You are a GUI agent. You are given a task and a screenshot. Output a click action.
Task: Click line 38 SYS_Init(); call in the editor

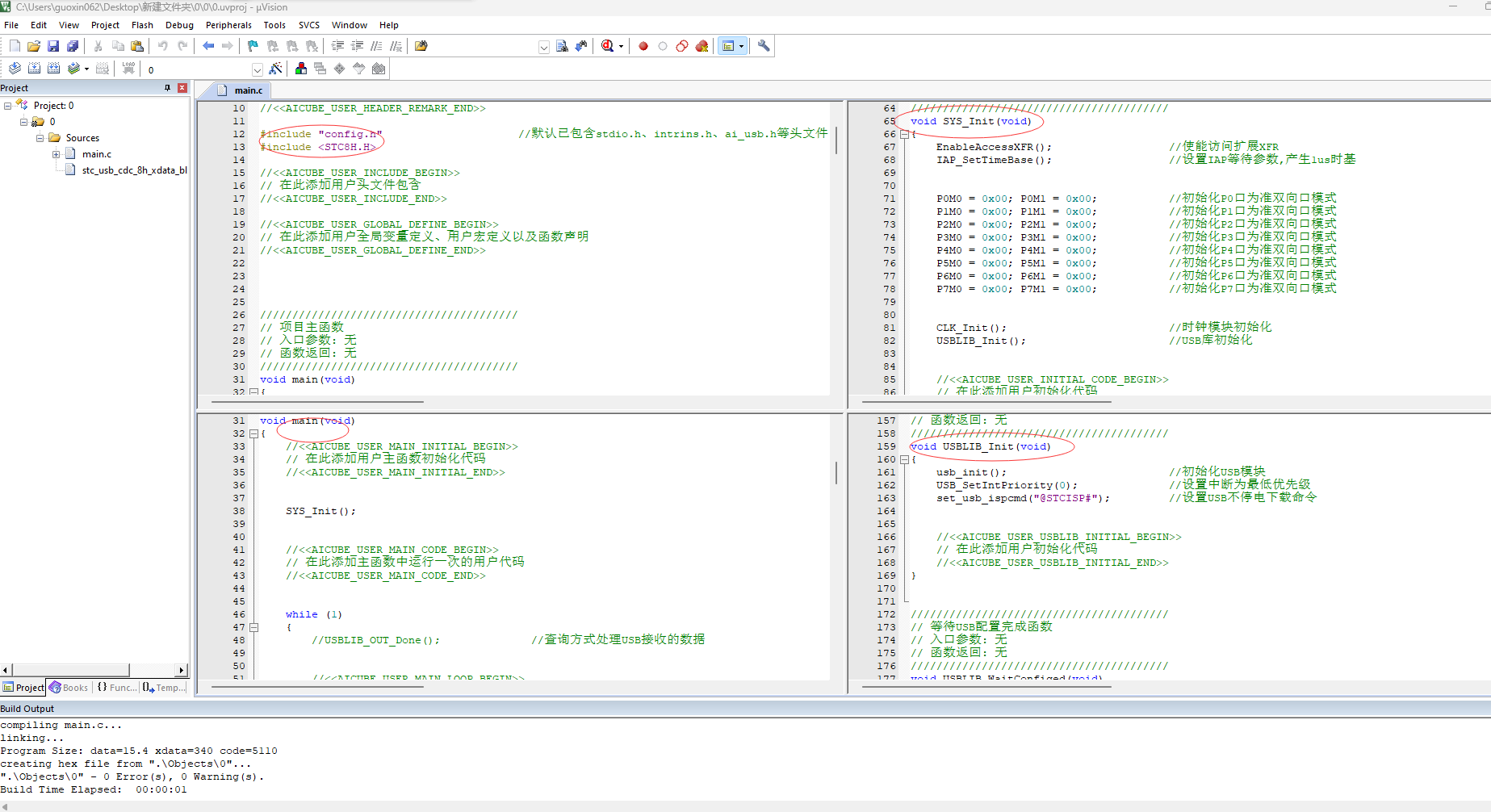pyautogui.click(x=320, y=511)
